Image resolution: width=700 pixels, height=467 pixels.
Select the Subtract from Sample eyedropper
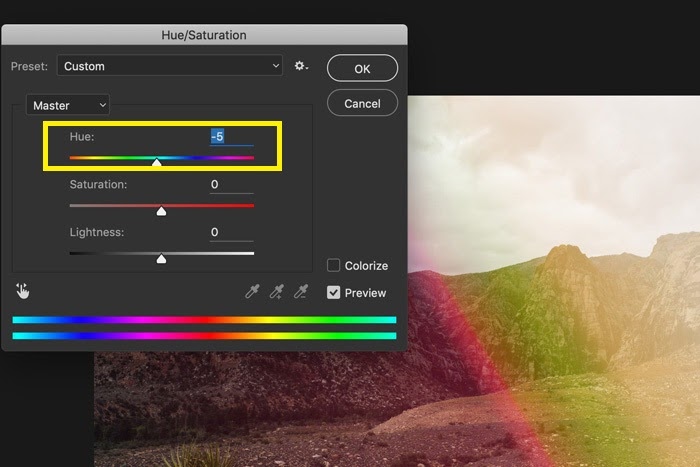[x=300, y=292]
